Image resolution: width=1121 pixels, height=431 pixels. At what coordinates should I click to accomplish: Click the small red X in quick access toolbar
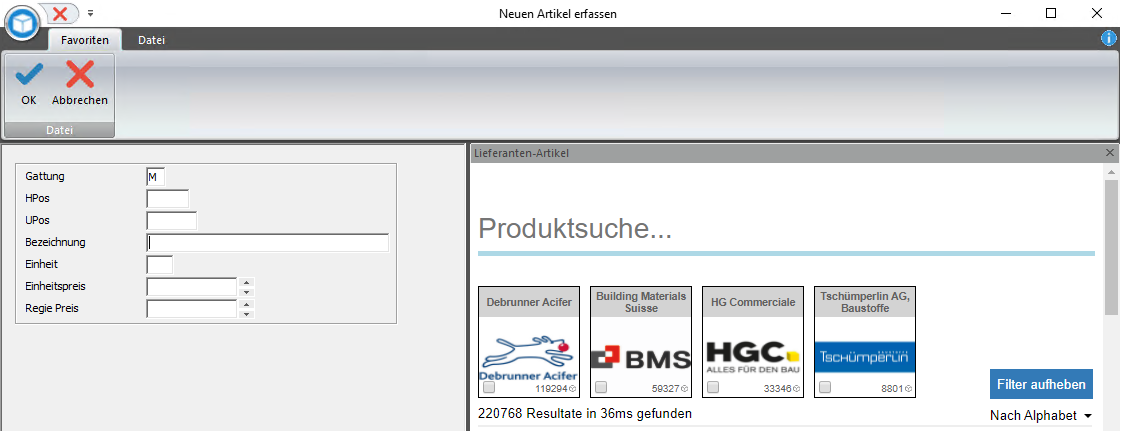61,13
